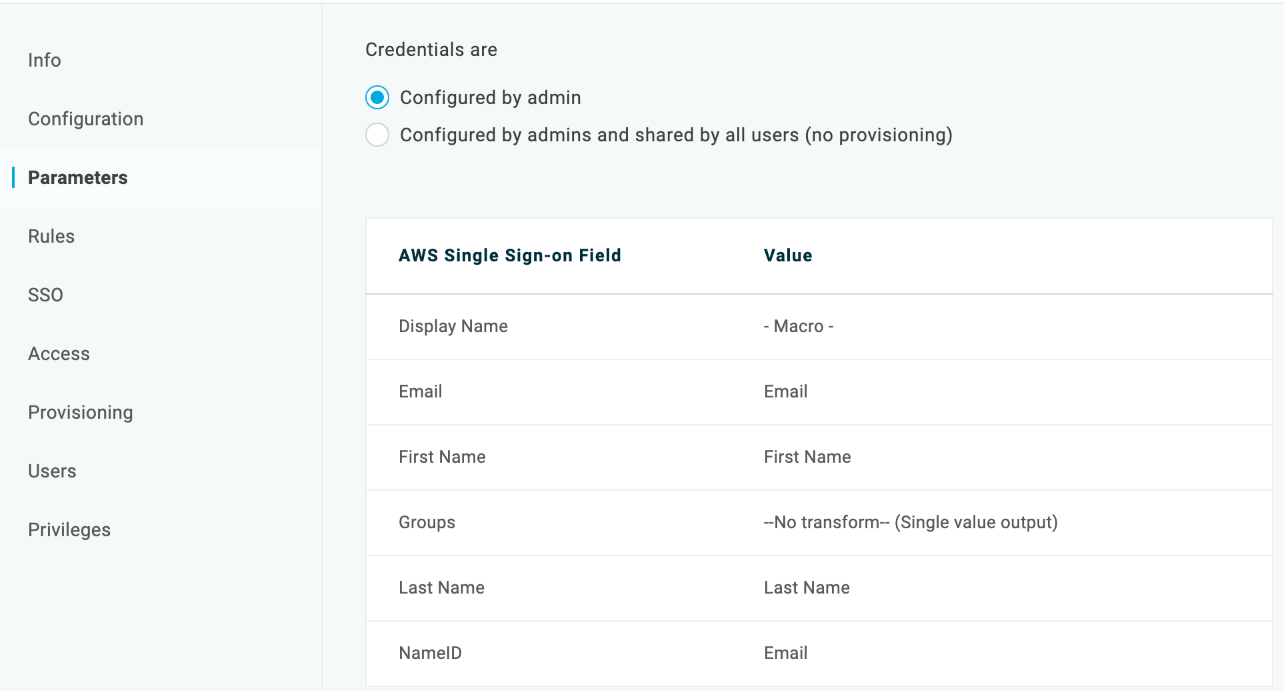The width and height of the screenshot is (1284, 692).
Task: Click the No transform Groups value
Action: pos(910,522)
